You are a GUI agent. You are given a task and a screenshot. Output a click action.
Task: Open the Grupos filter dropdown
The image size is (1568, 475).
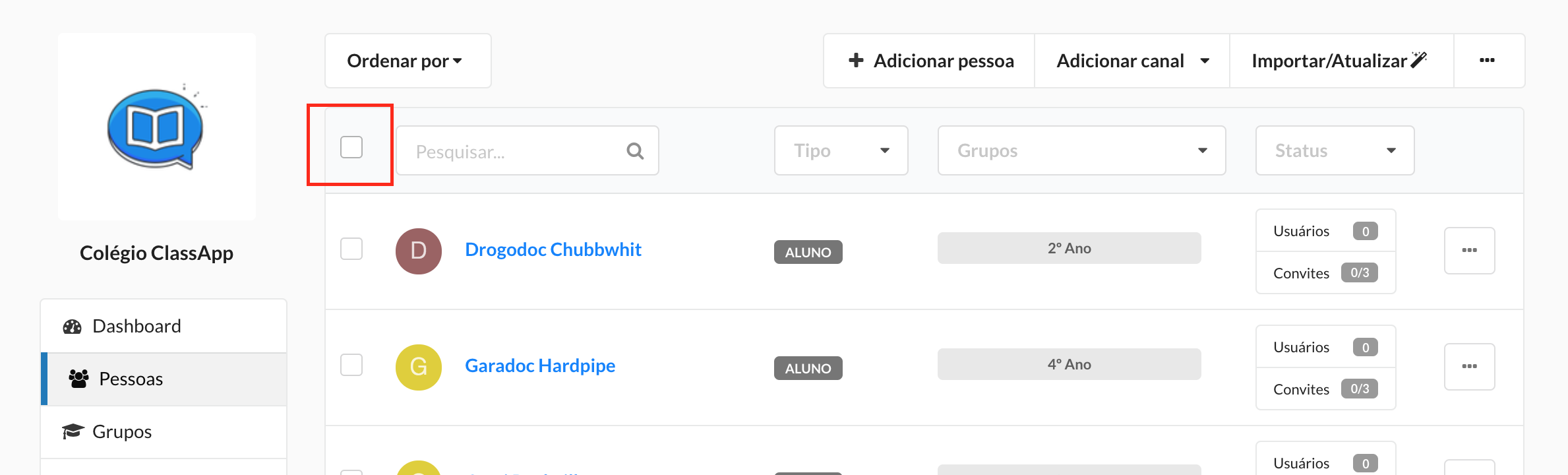click(x=1081, y=150)
